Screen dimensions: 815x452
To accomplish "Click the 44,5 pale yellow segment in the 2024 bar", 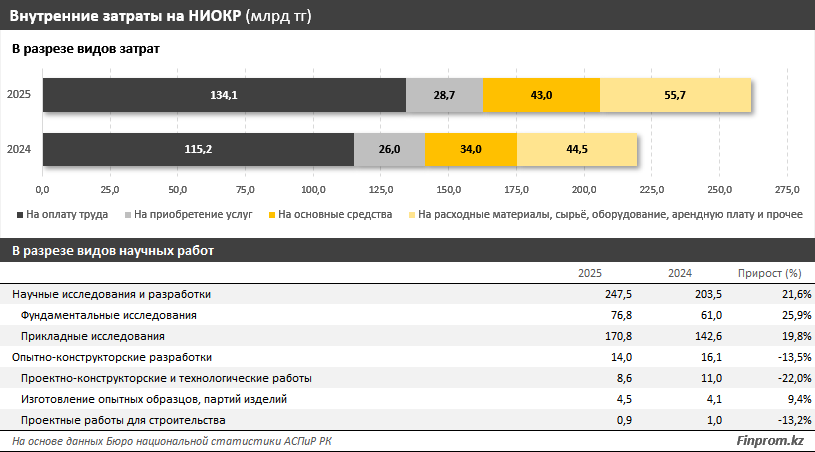I will [577, 149].
